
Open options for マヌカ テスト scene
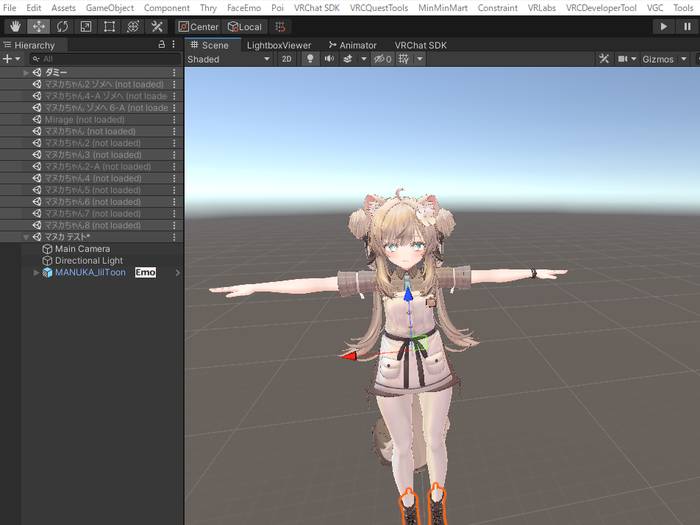click(174, 237)
